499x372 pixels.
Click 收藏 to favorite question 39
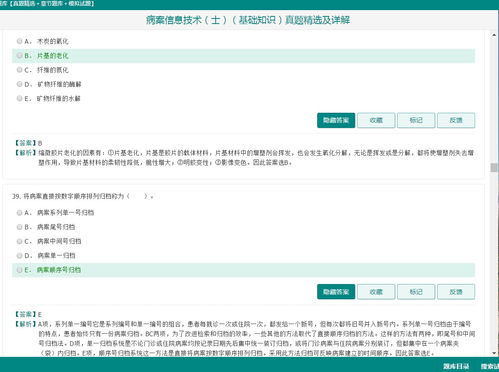point(376,292)
